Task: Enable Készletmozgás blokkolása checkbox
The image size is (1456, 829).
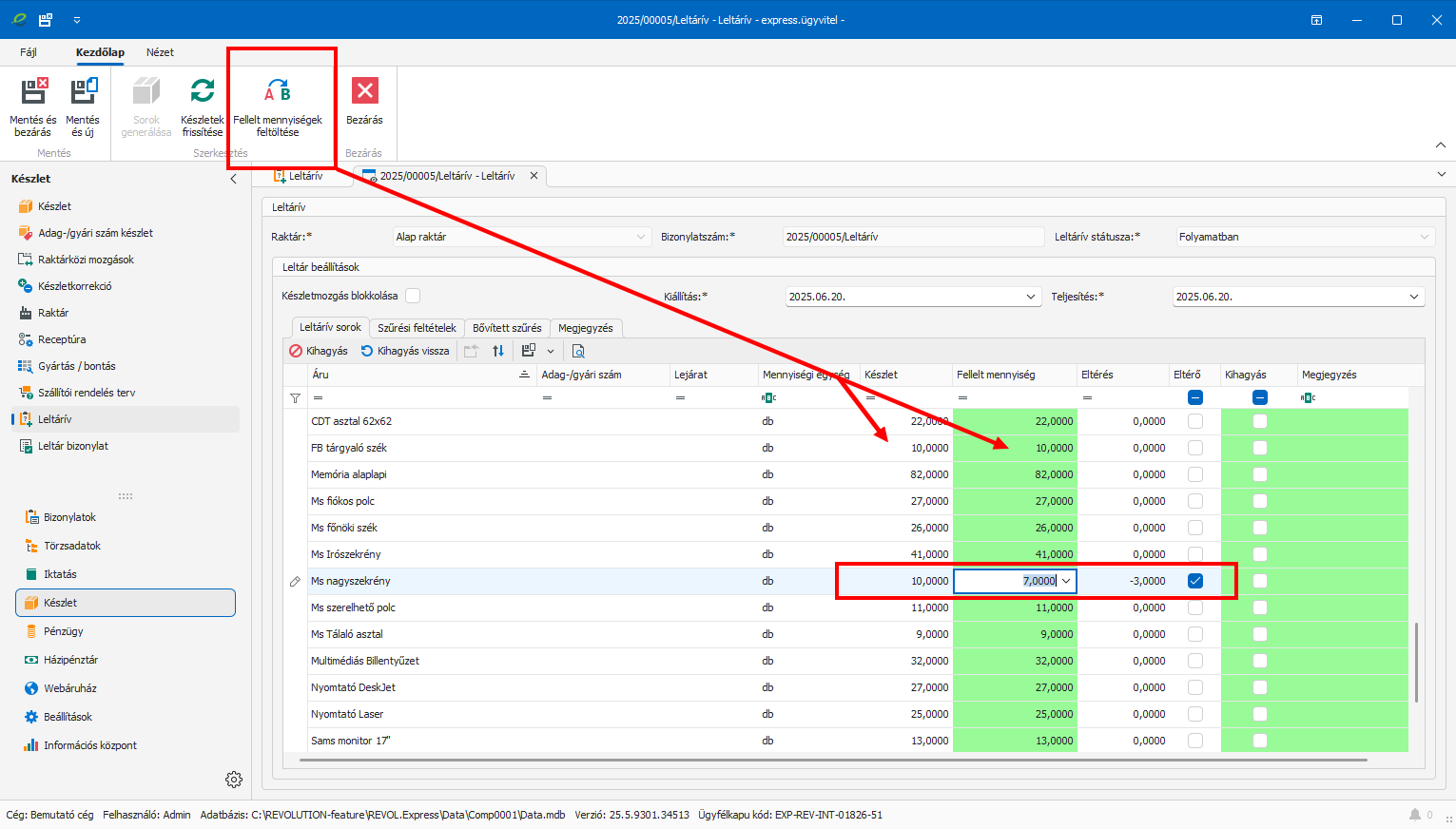Action: (413, 296)
